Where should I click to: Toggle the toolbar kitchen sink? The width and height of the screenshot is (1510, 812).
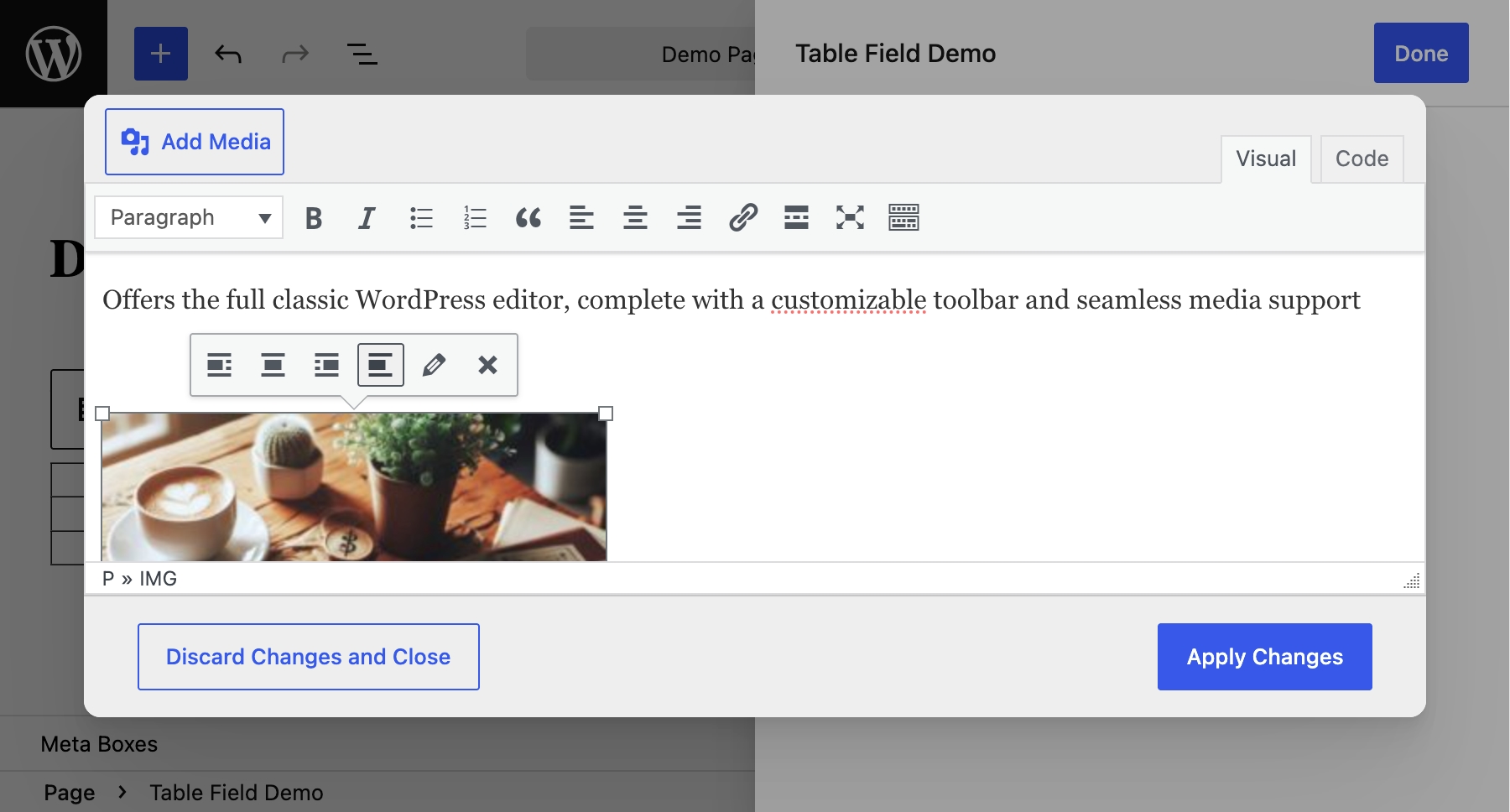(903, 218)
